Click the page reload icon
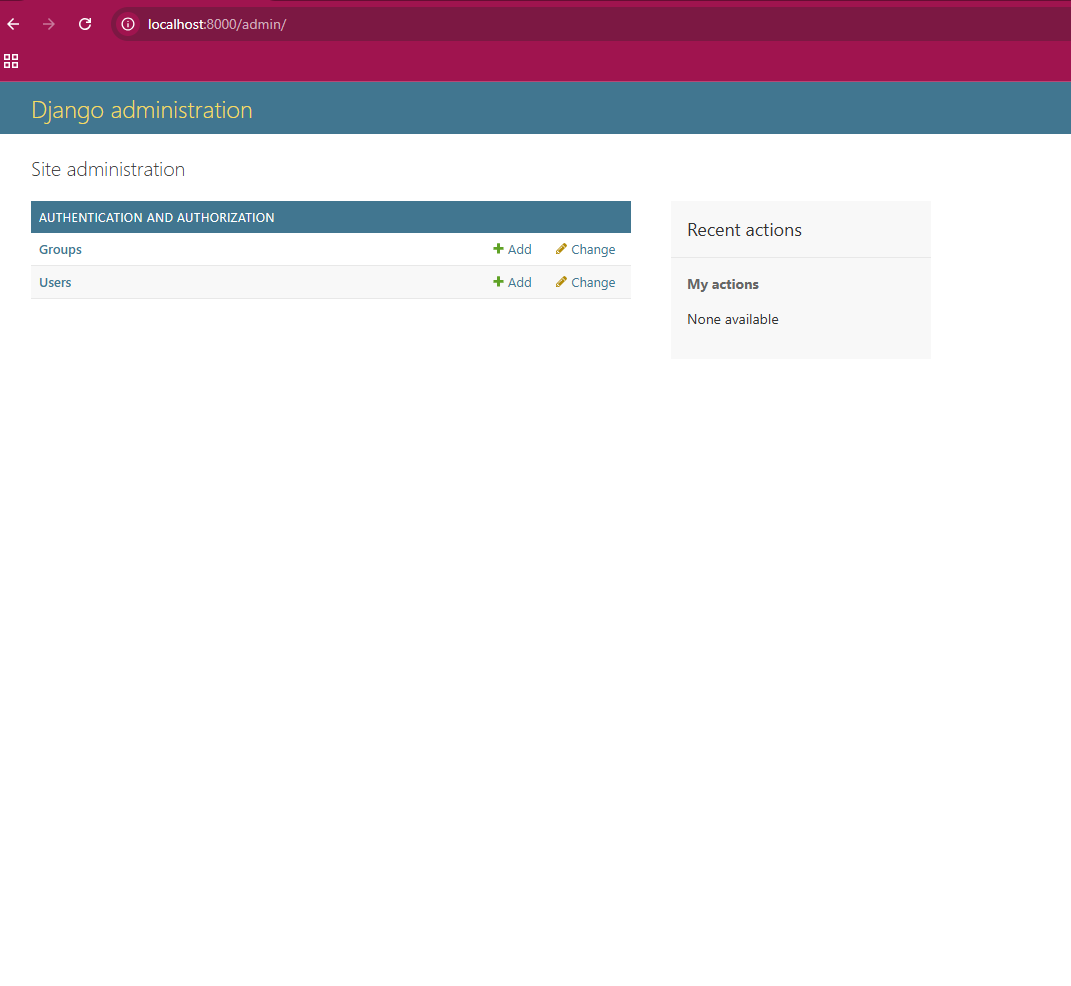 [x=84, y=24]
